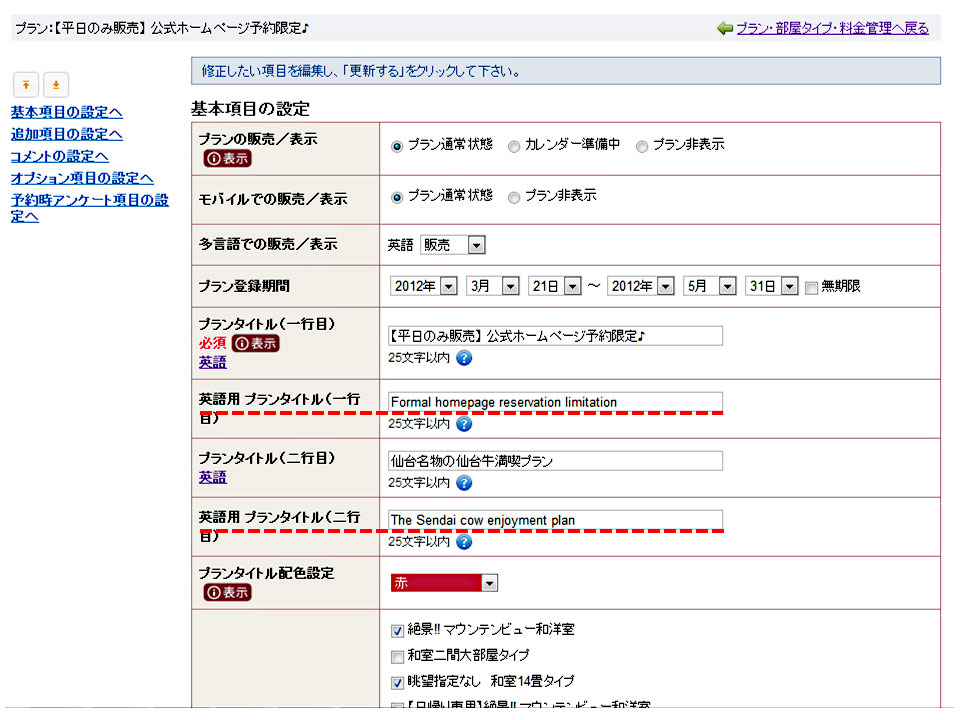Click the scroll-to-bottom arrow icon
This screenshot has height=720, width=960.
[x=56, y=85]
